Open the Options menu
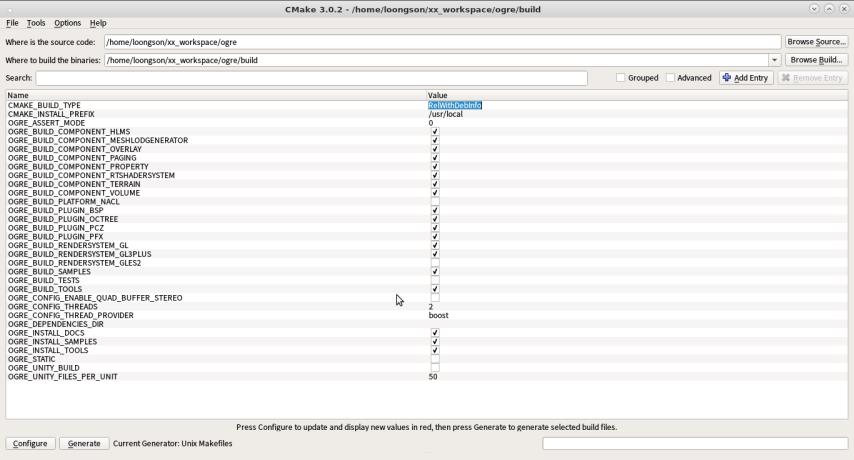This screenshot has height=460, width=854. click(68, 23)
